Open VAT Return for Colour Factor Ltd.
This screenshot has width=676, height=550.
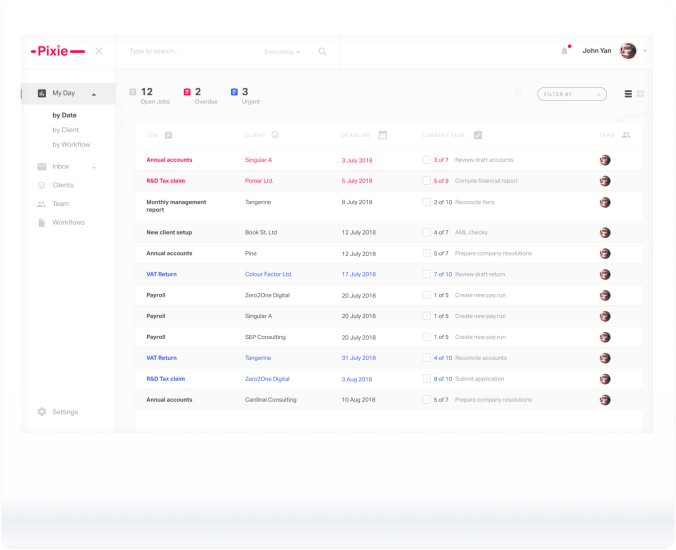(162, 274)
